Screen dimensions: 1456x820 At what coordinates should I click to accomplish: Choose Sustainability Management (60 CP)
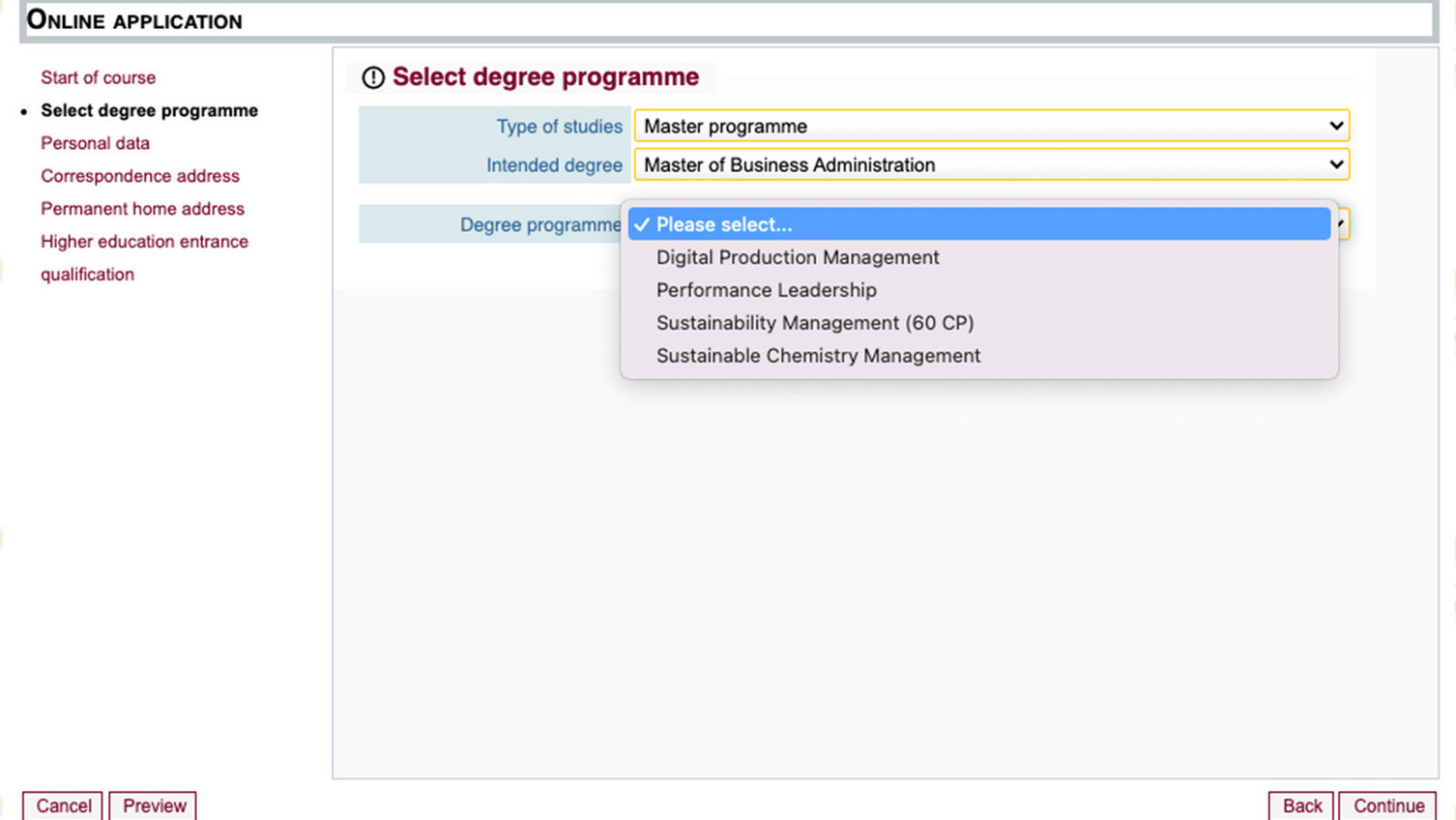[814, 323]
